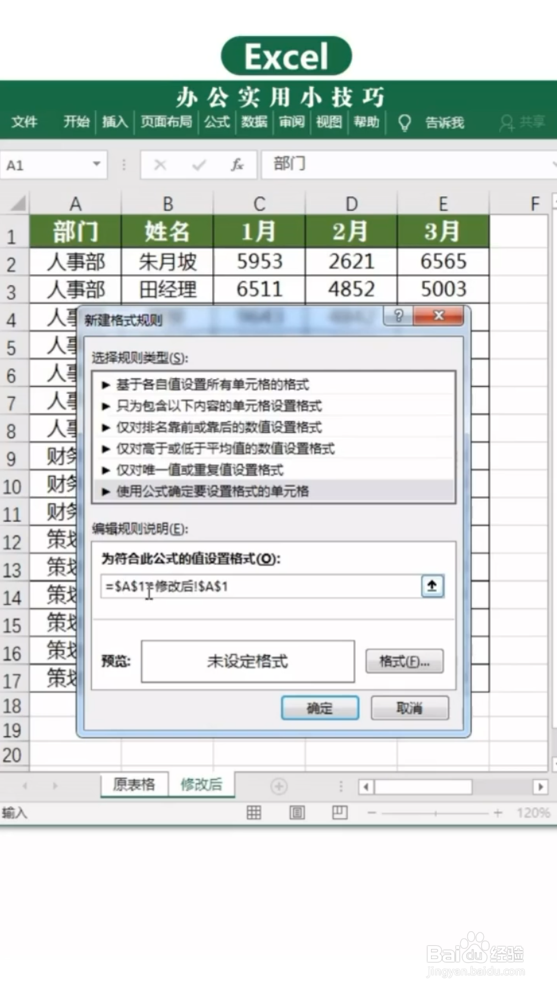Switch to the 修改后 sheet tab
Viewport: 557px width, 991px height.
point(202,784)
